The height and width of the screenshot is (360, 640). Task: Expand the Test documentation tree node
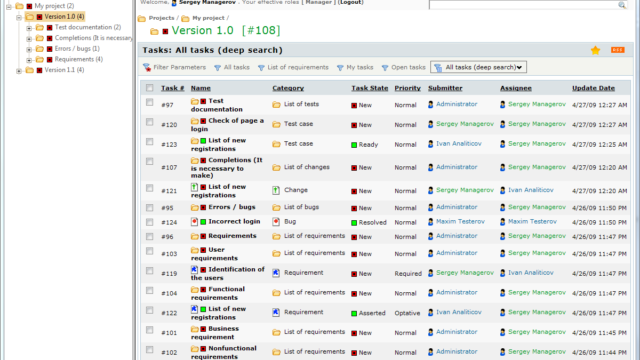[x=29, y=28]
